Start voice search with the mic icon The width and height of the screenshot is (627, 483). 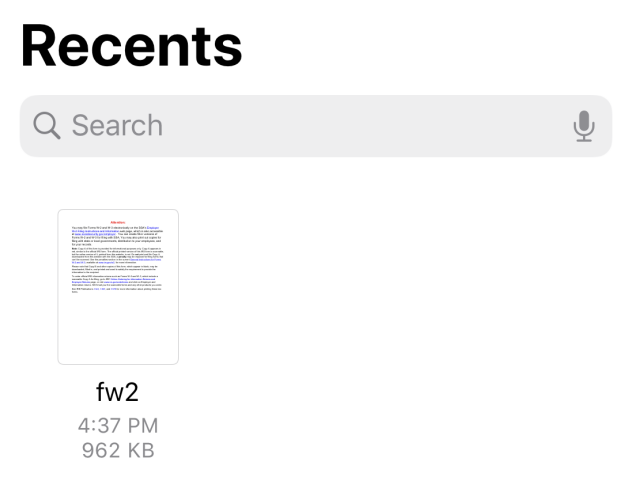tap(584, 126)
